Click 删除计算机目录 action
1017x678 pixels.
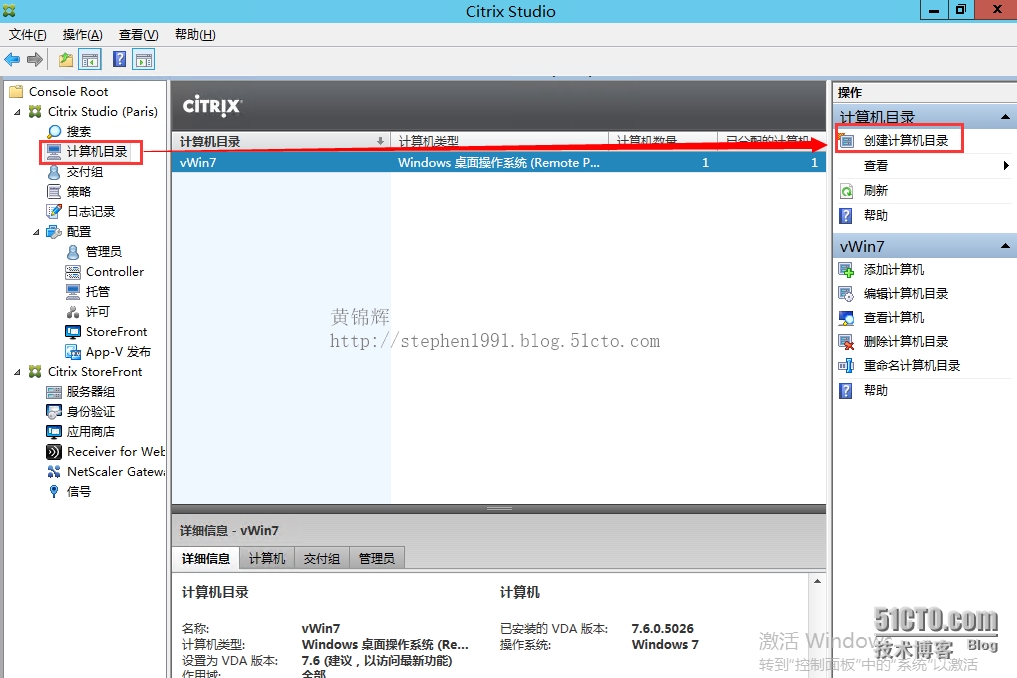(905, 341)
